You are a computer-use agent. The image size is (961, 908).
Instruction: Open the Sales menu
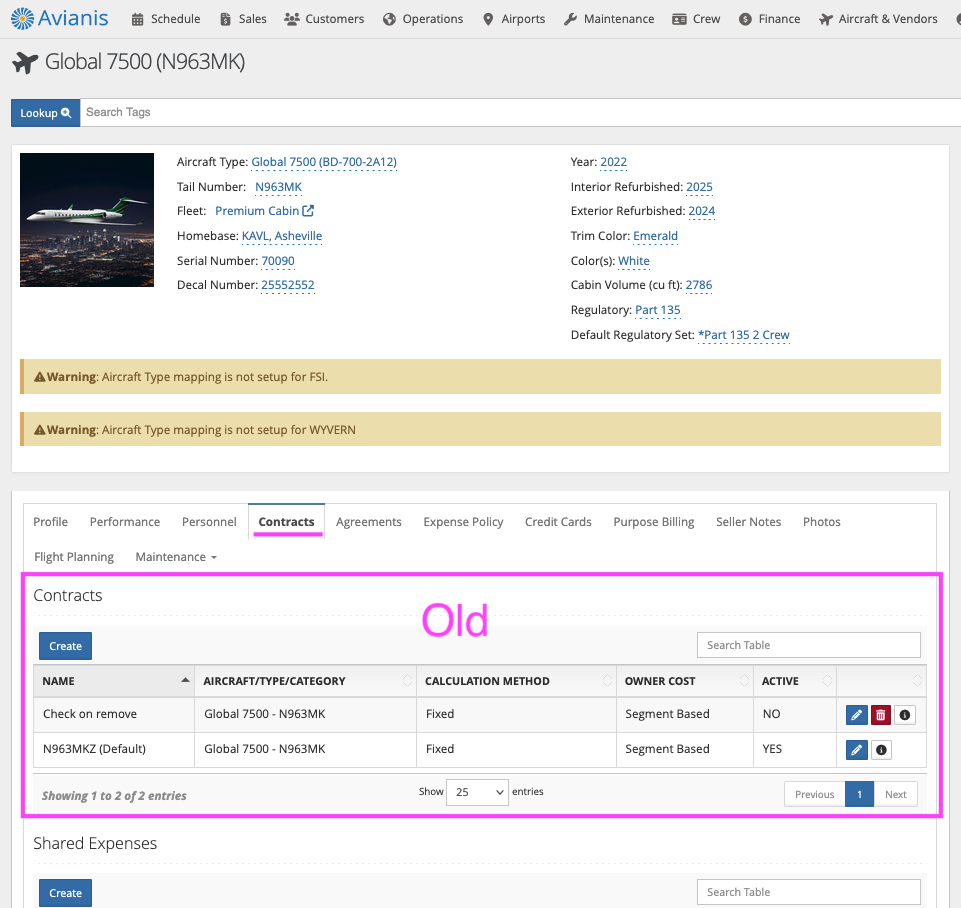pos(243,19)
